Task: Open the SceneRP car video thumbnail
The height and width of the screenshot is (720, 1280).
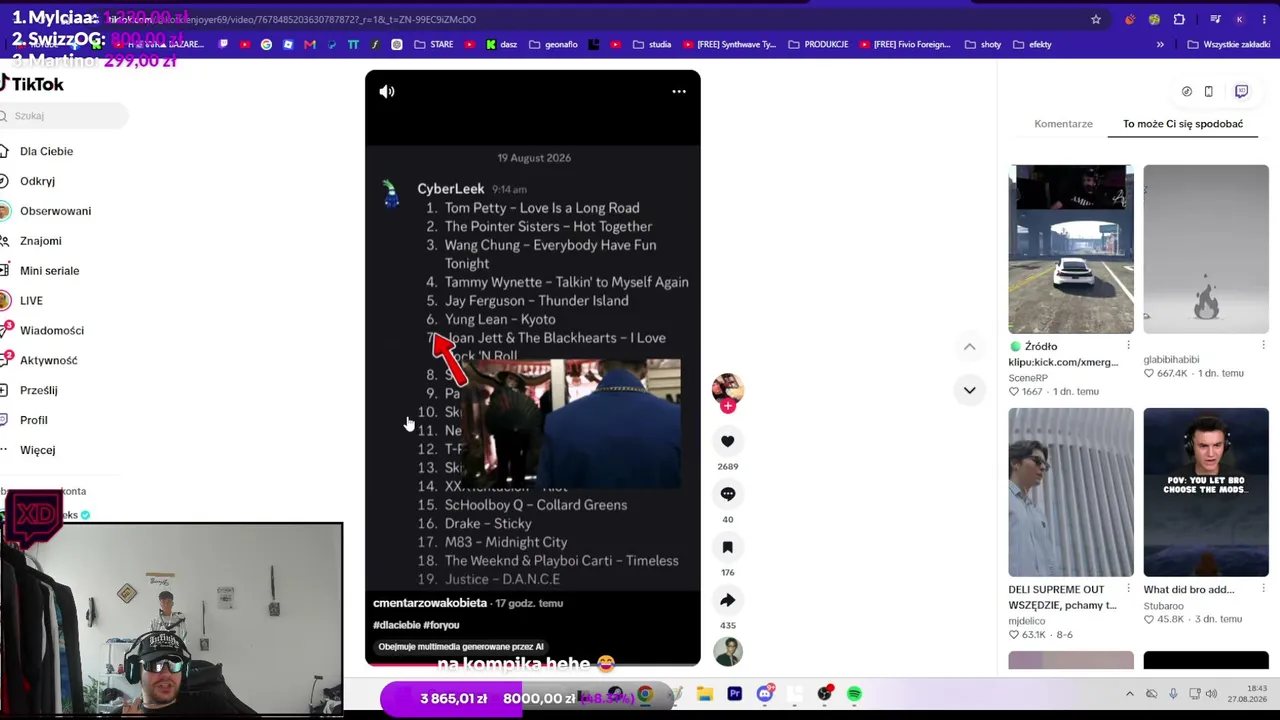Action: [x=1071, y=249]
